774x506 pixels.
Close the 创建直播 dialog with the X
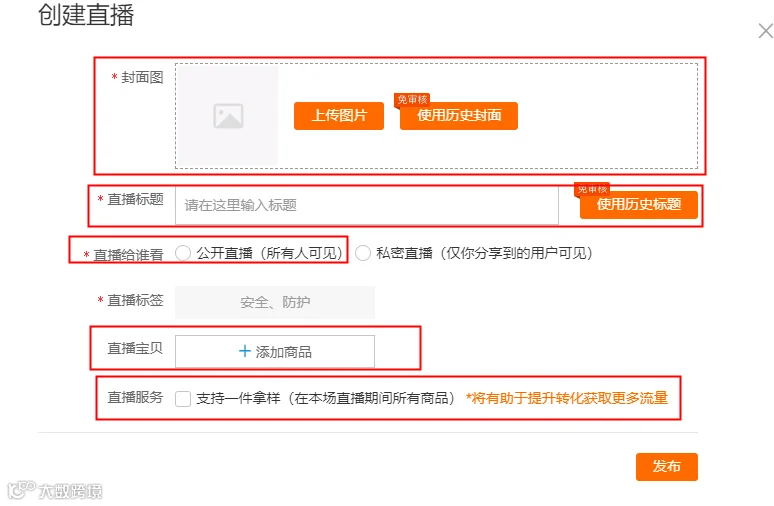766,31
